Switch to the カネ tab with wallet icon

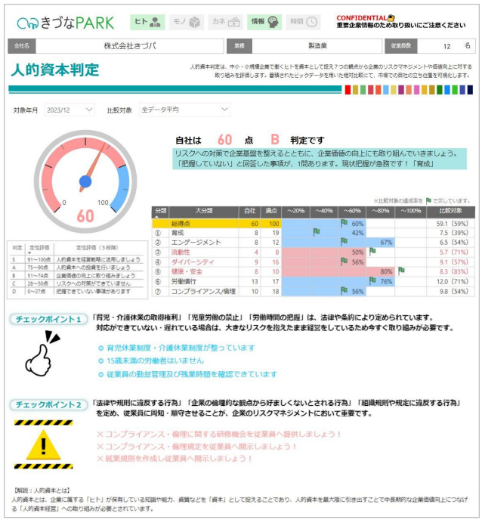point(225,22)
